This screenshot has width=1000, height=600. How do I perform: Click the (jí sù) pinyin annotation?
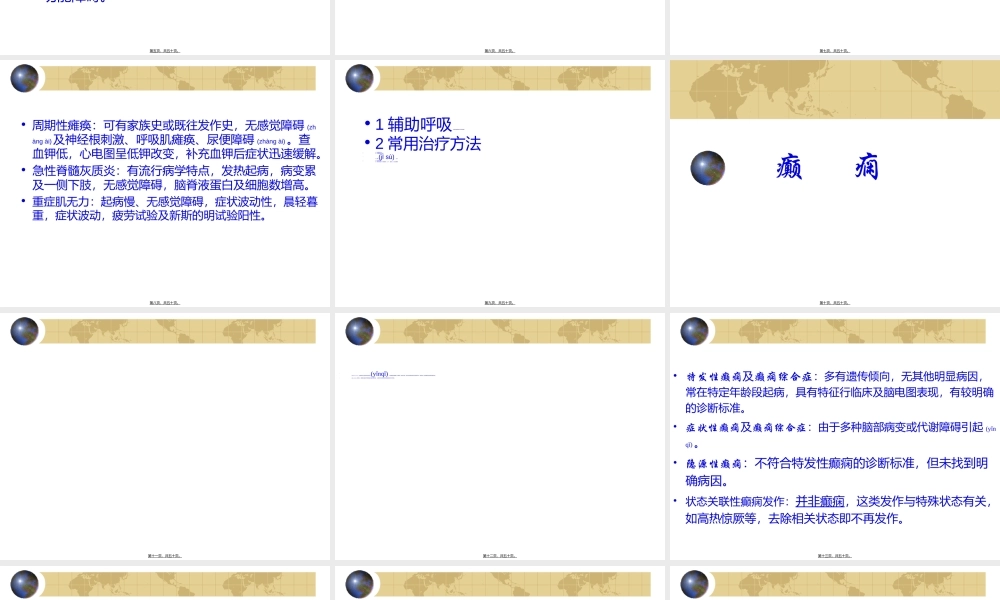386,157
